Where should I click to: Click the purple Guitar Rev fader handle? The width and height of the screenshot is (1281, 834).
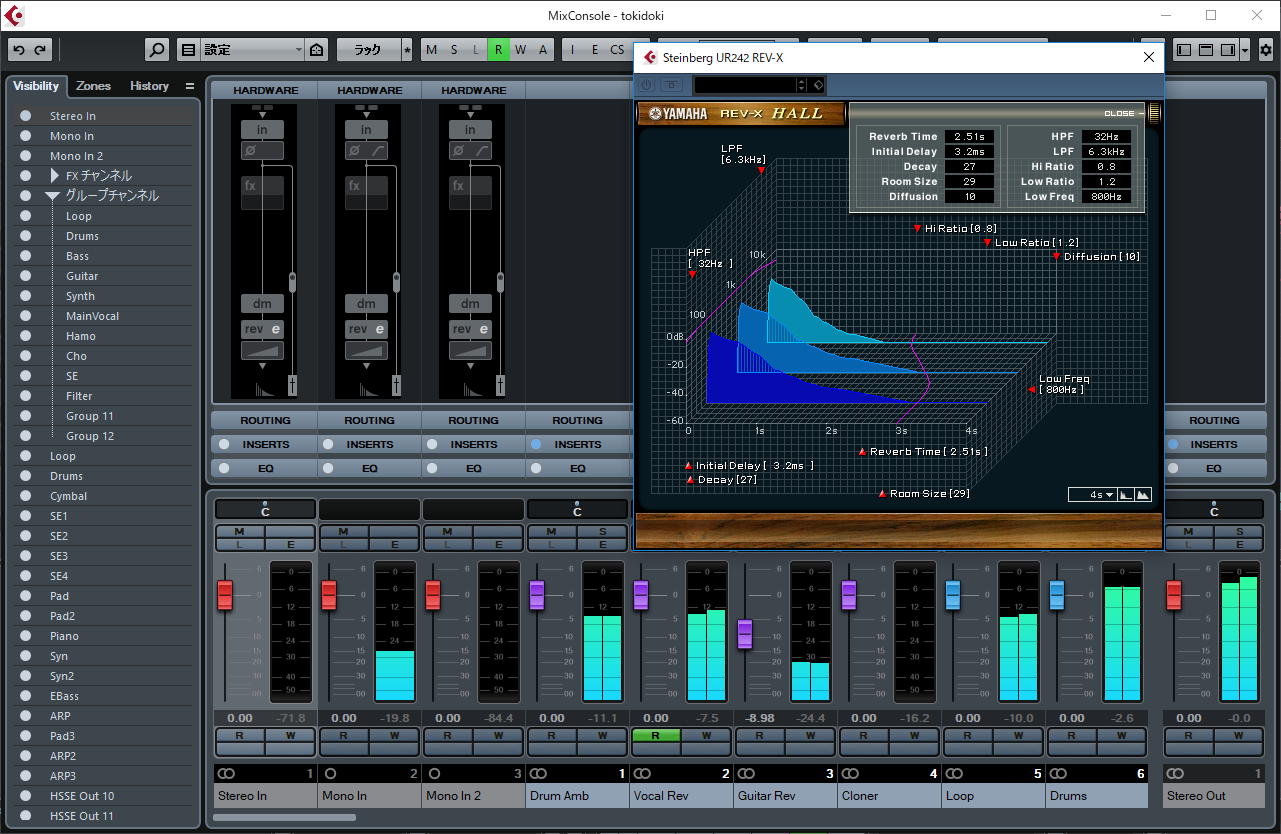point(744,634)
